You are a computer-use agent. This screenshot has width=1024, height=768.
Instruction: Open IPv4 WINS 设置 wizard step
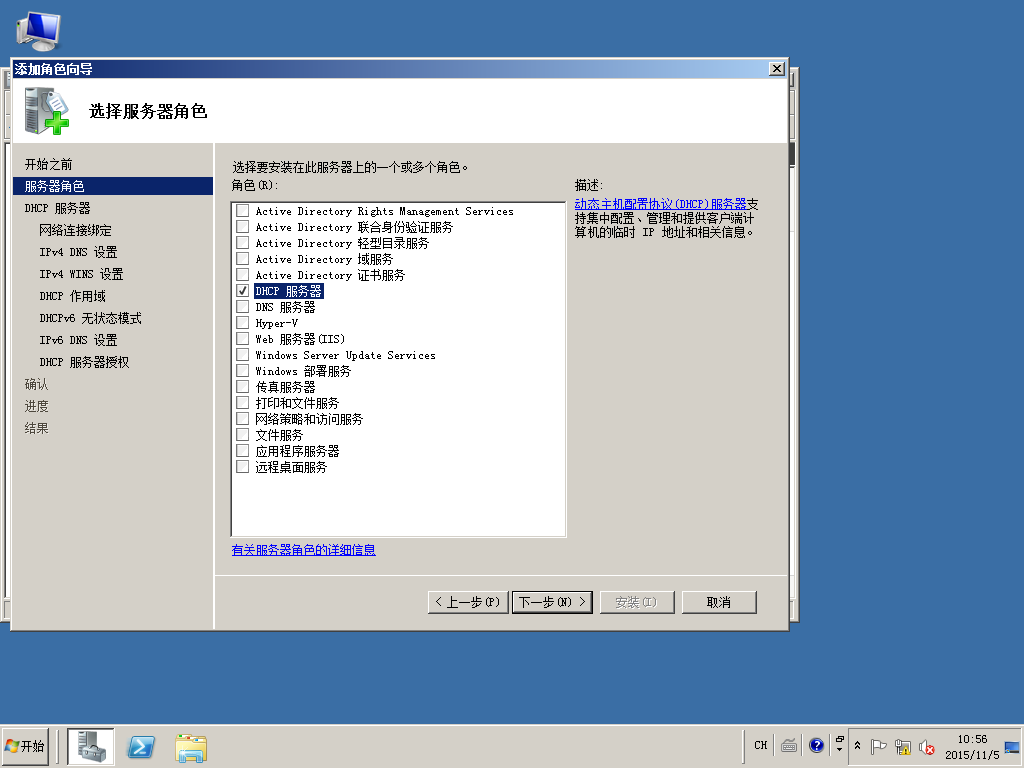pyautogui.click(x=81, y=274)
